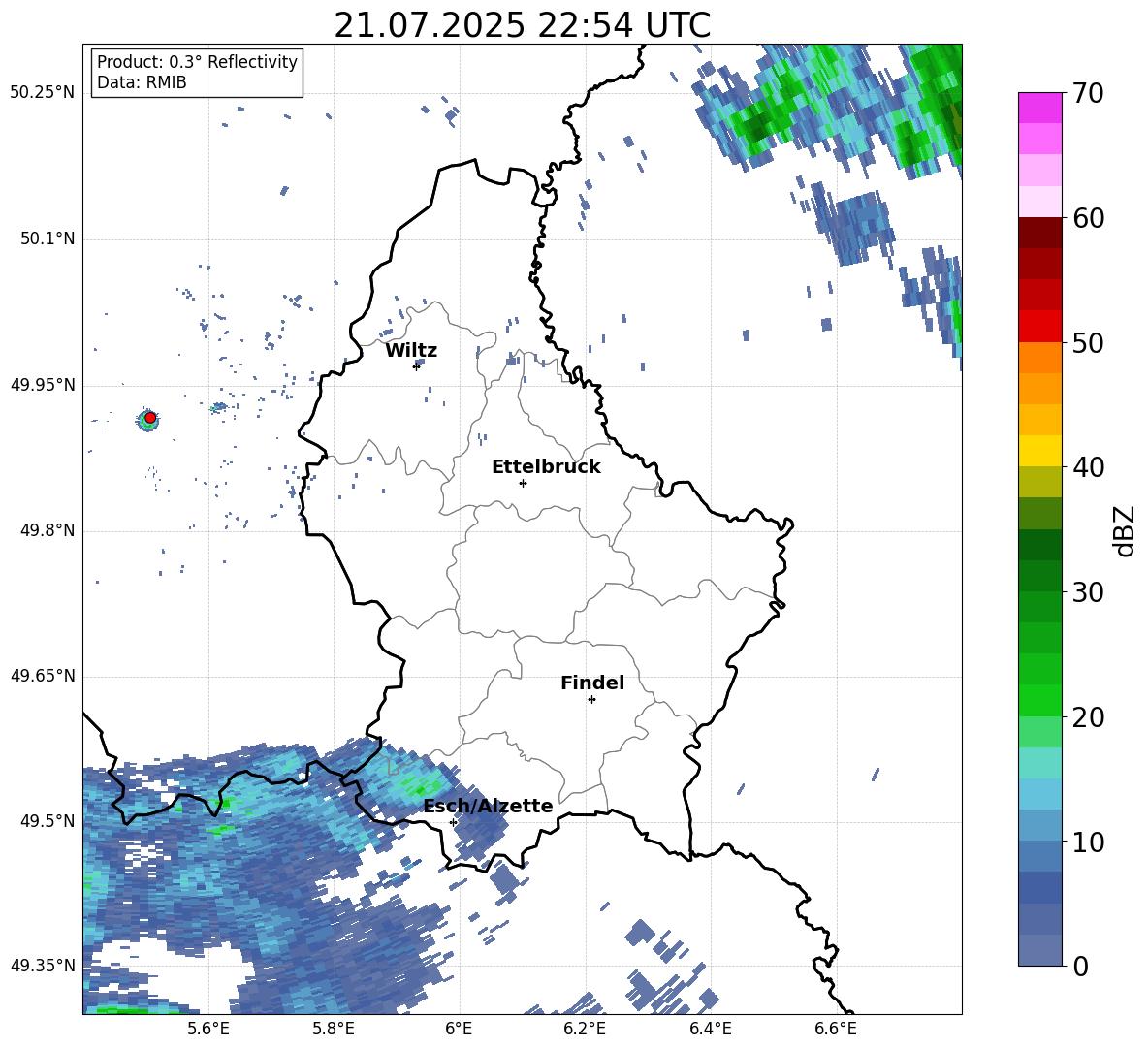Click the colorbar 50 tick label
The image size is (1148, 1048).
click(1088, 342)
